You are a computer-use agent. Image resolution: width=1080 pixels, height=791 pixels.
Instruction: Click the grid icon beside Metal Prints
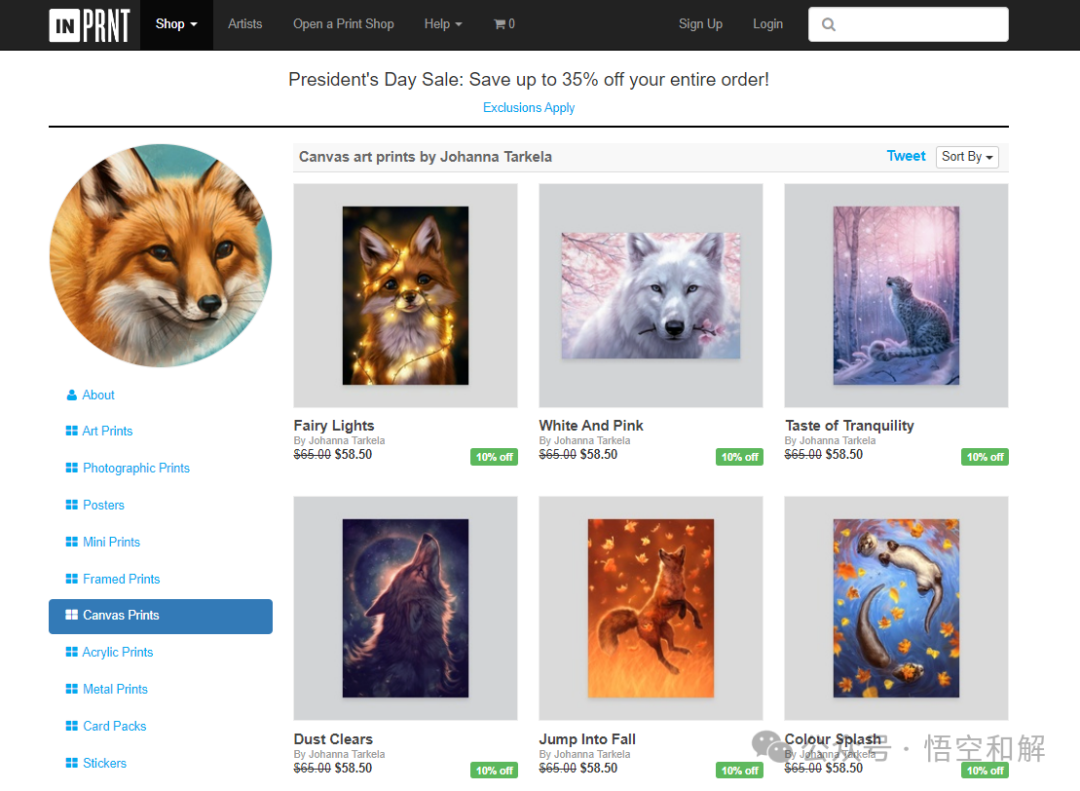coord(72,689)
